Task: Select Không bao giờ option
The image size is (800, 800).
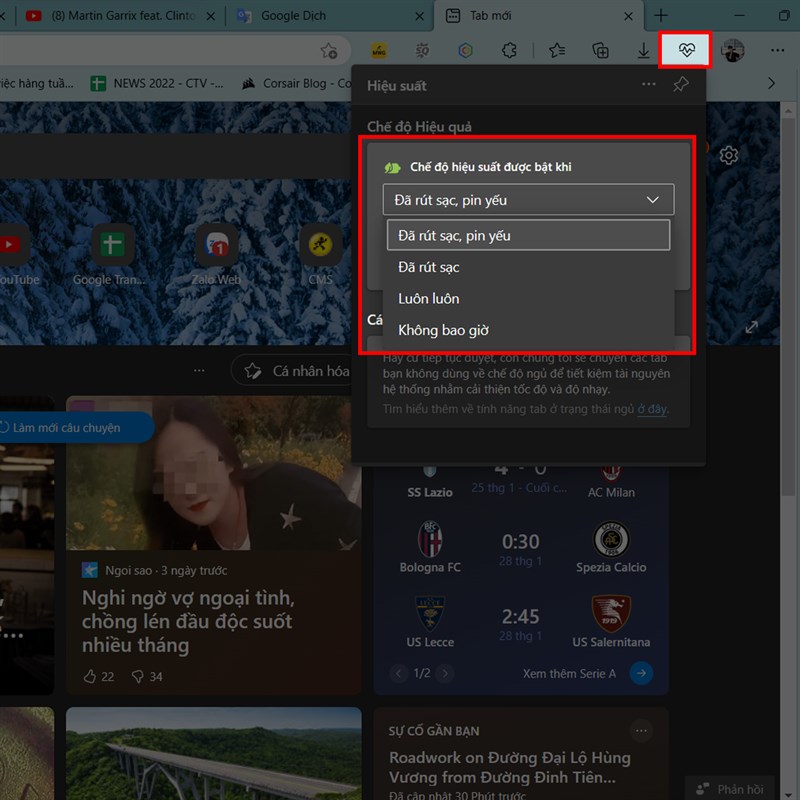Action: pyautogui.click(x=528, y=330)
